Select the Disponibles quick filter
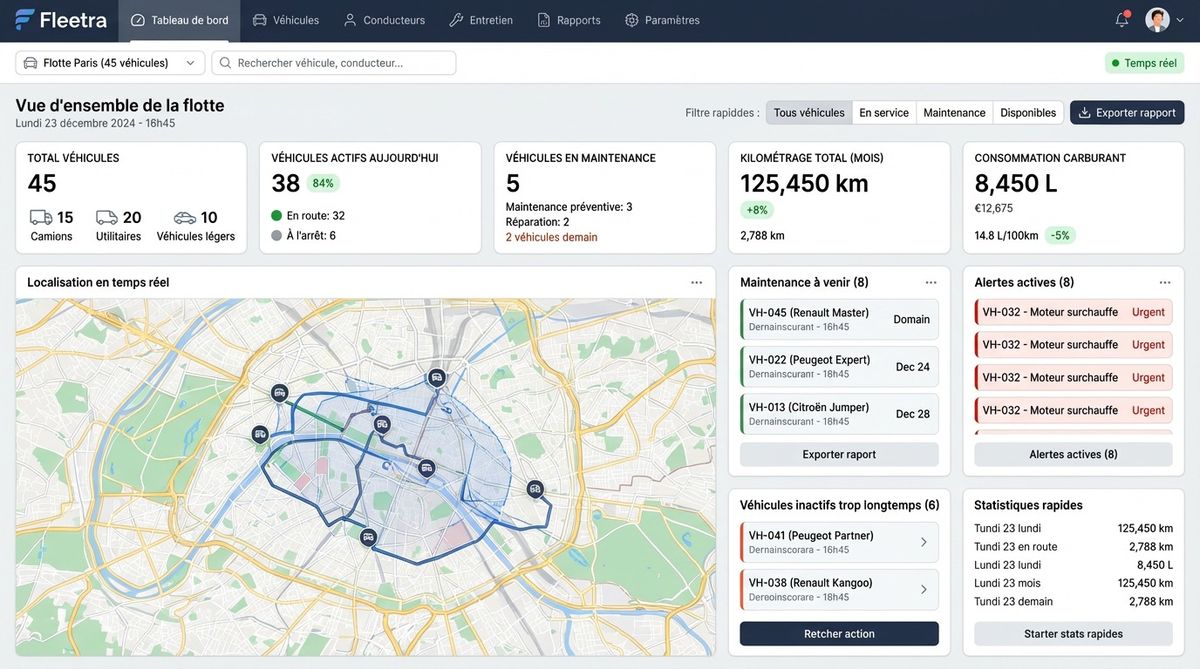 pos(1028,113)
